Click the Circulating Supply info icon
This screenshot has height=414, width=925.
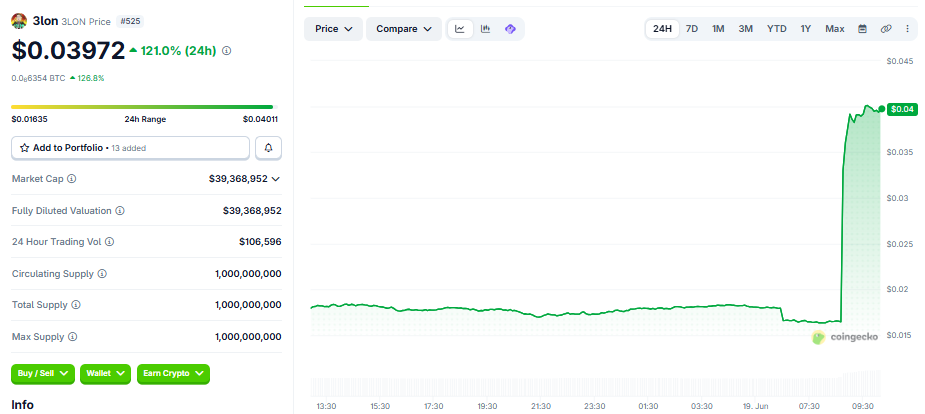tap(101, 274)
